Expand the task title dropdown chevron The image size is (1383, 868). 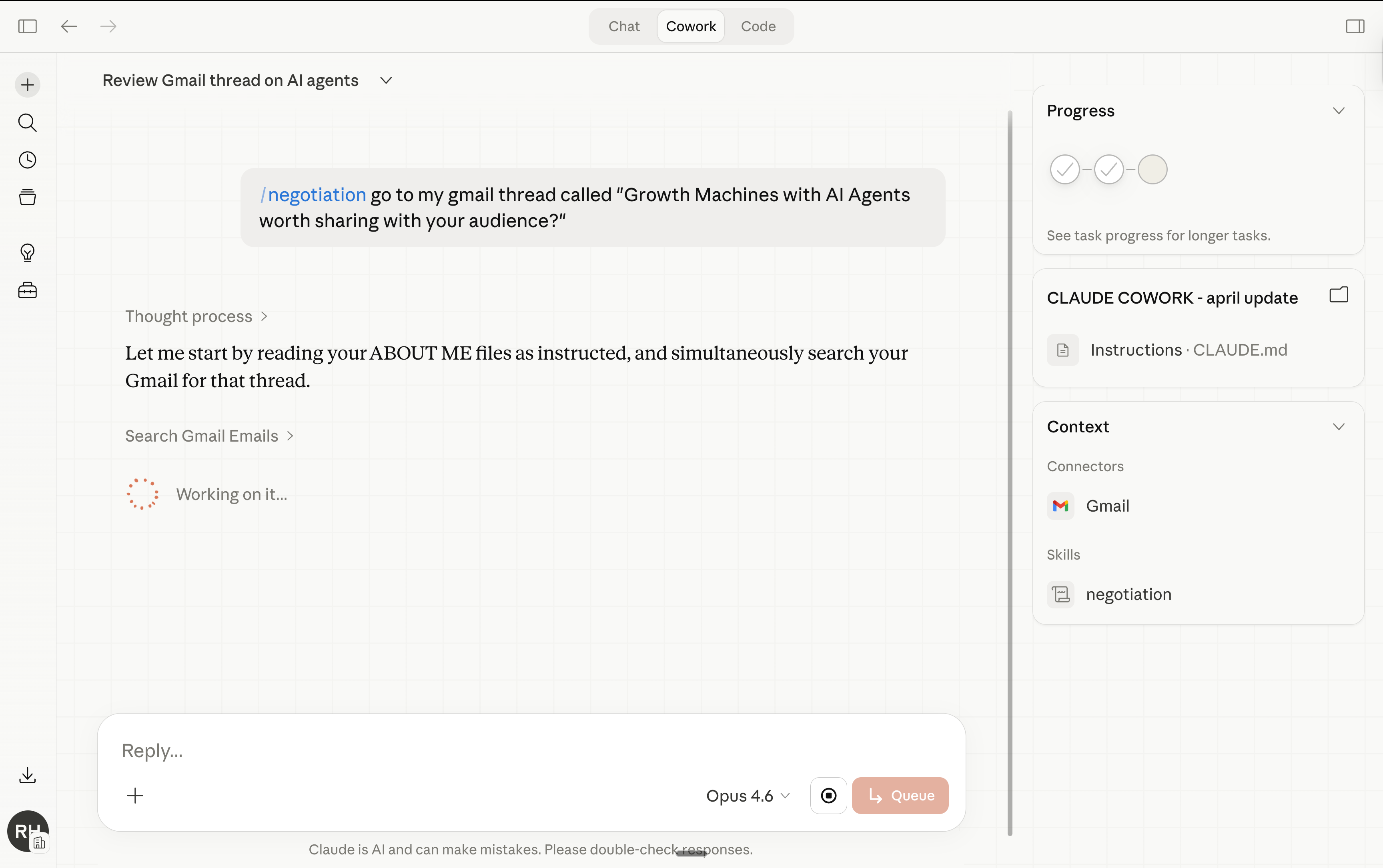pyautogui.click(x=386, y=80)
